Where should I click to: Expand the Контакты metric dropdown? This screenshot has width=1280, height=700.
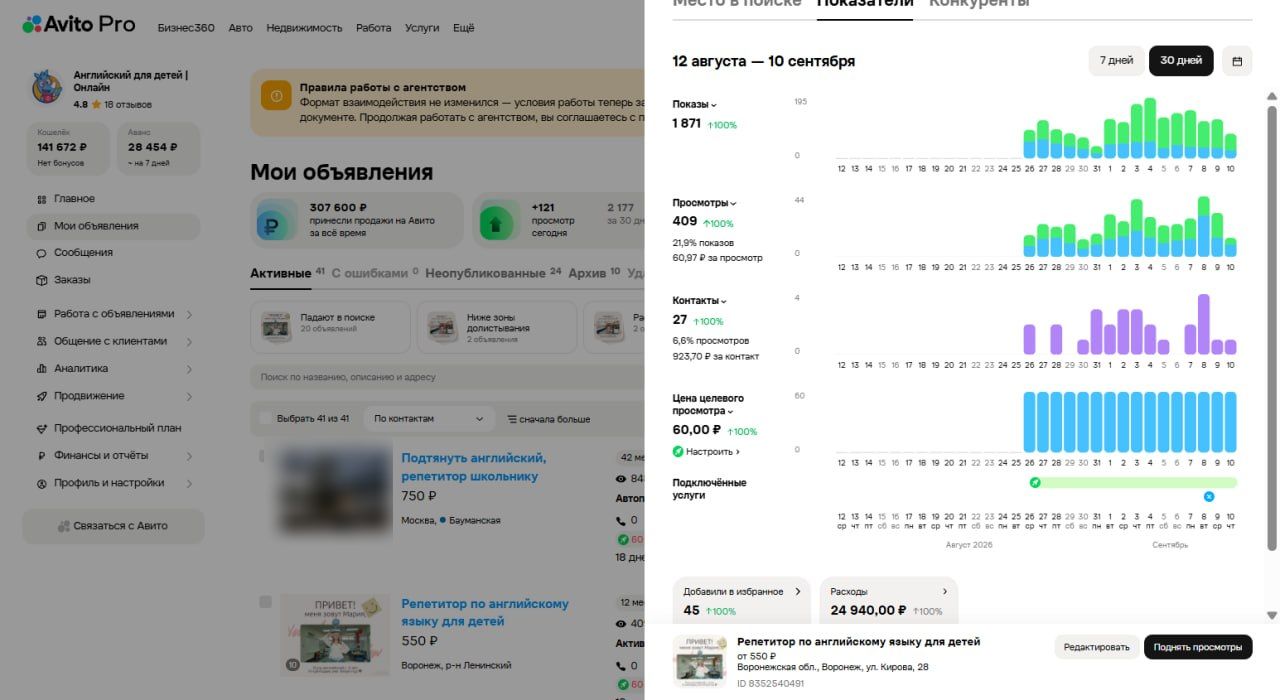click(700, 301)
